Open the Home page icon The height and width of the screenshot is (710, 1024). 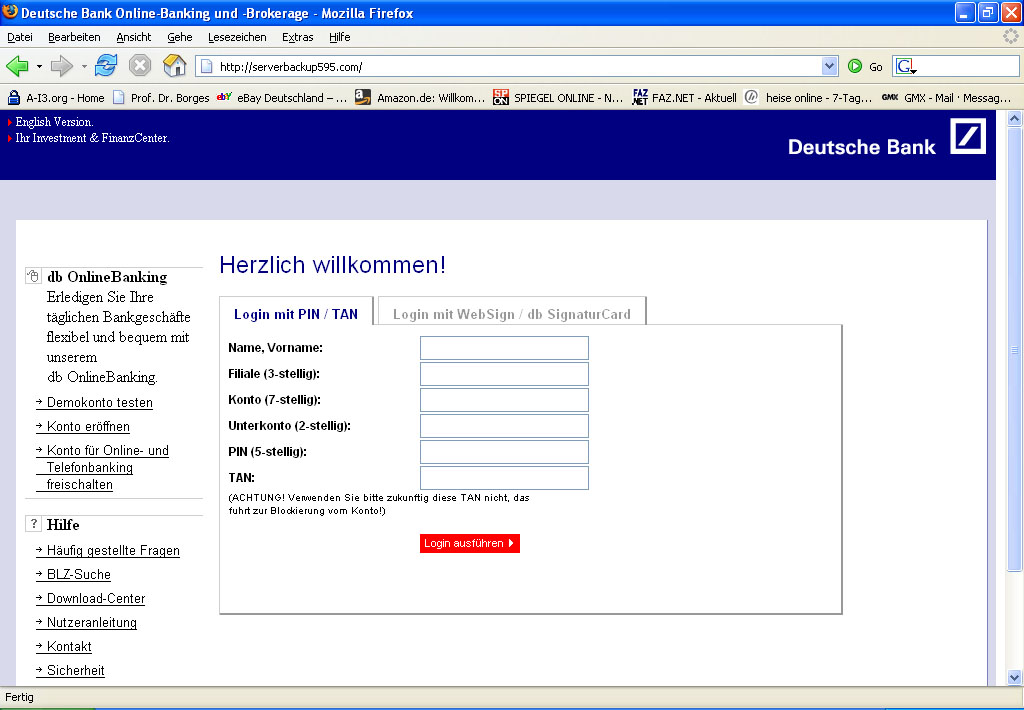pyautogui.click(x=174, y=65)
